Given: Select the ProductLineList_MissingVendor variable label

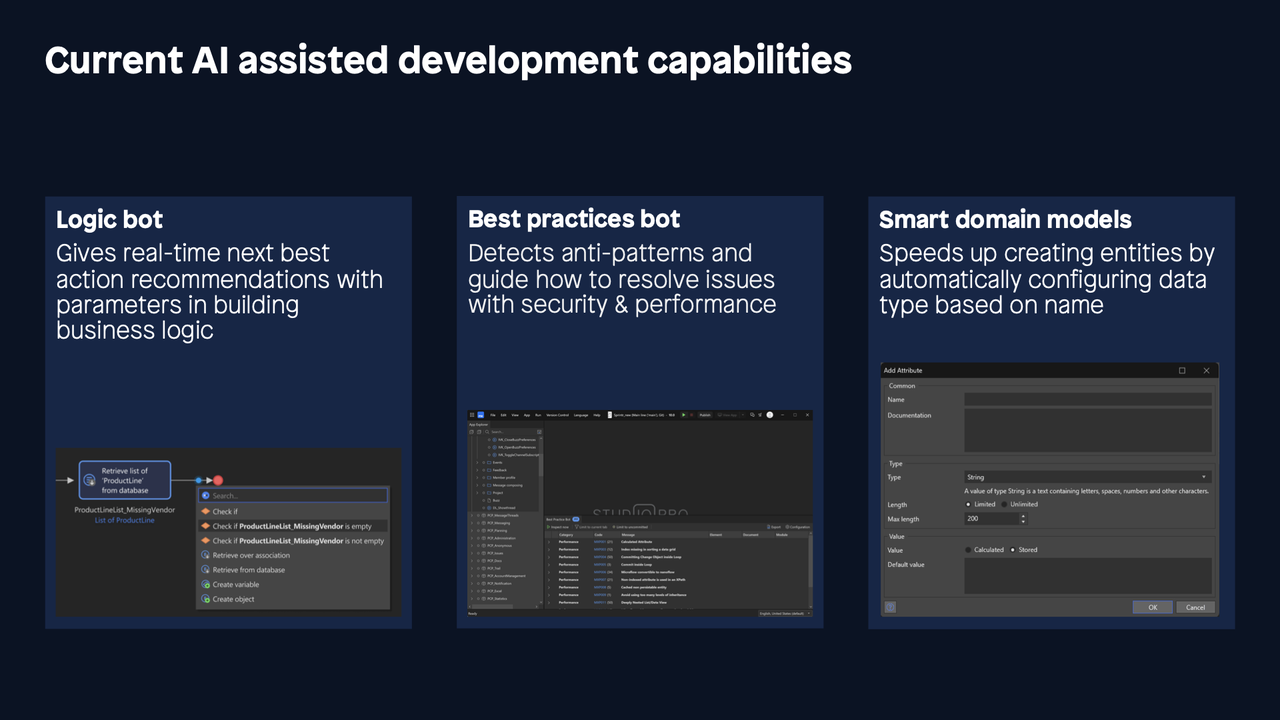Looking at the screenshot, I should (125, 510).
